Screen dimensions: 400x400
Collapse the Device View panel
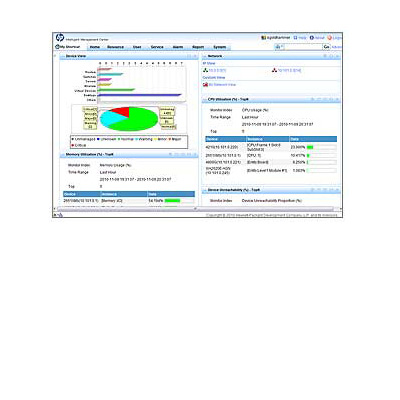click(x=62, y=56)
